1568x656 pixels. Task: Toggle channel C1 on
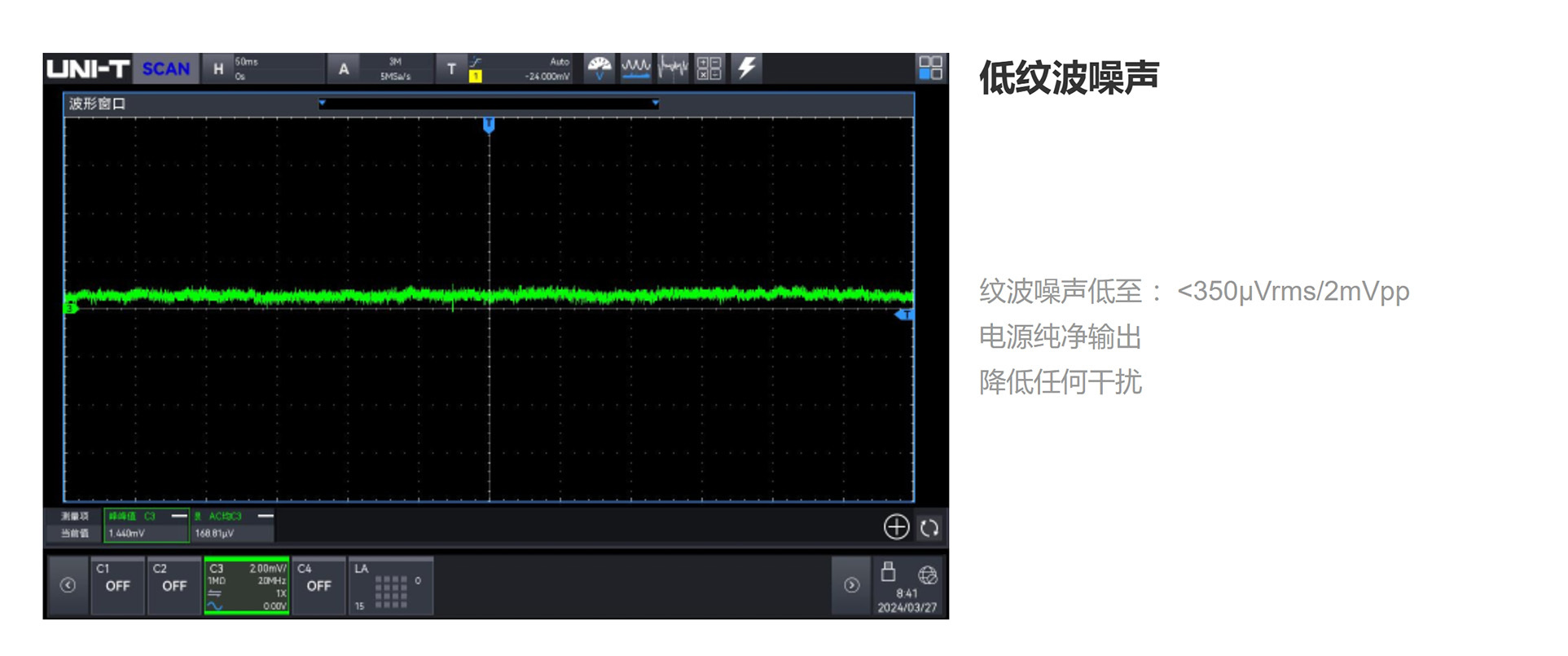(x=117, y=585)
